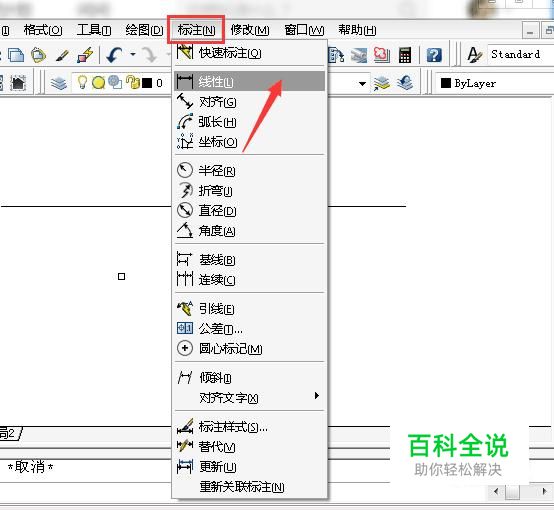This screenshot has width=554, height=510.
Task: Click the Make Object's Layer Current icon
Action: [x=382, y=83]
